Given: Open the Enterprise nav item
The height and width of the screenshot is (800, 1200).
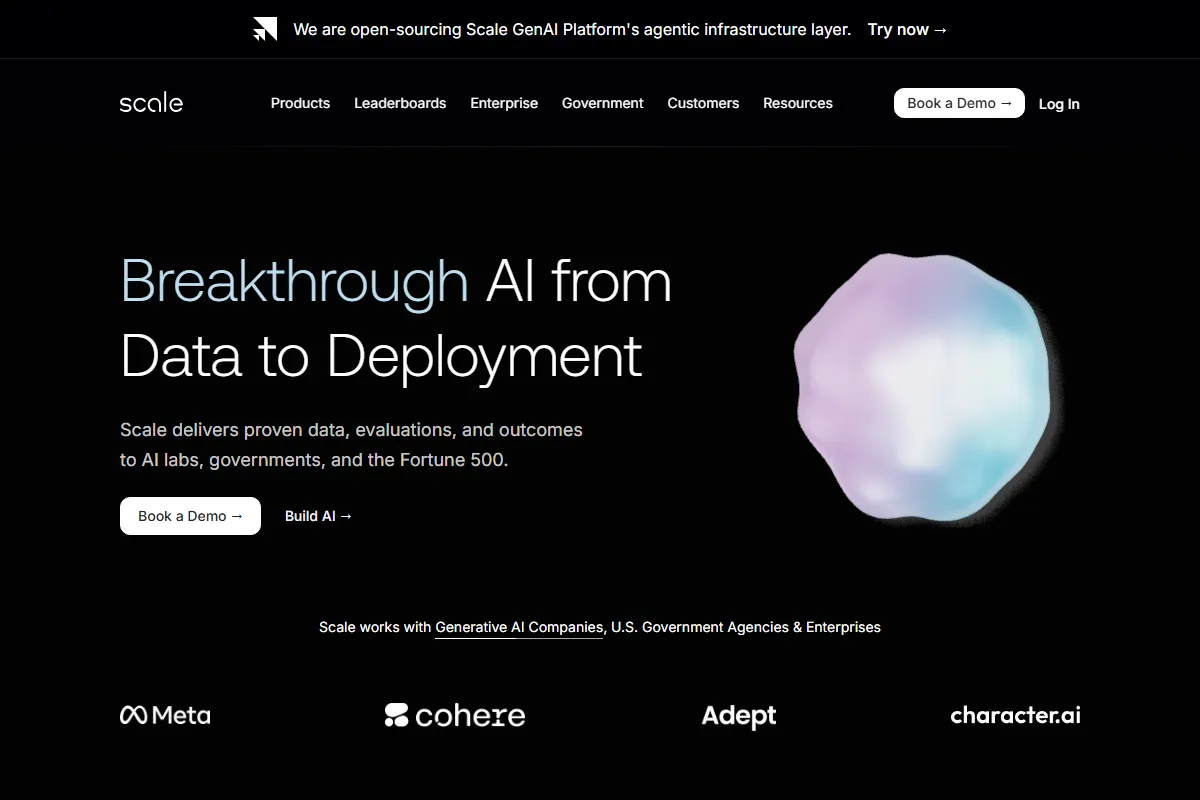Looking at the screenshot, I should pos(504,103).
